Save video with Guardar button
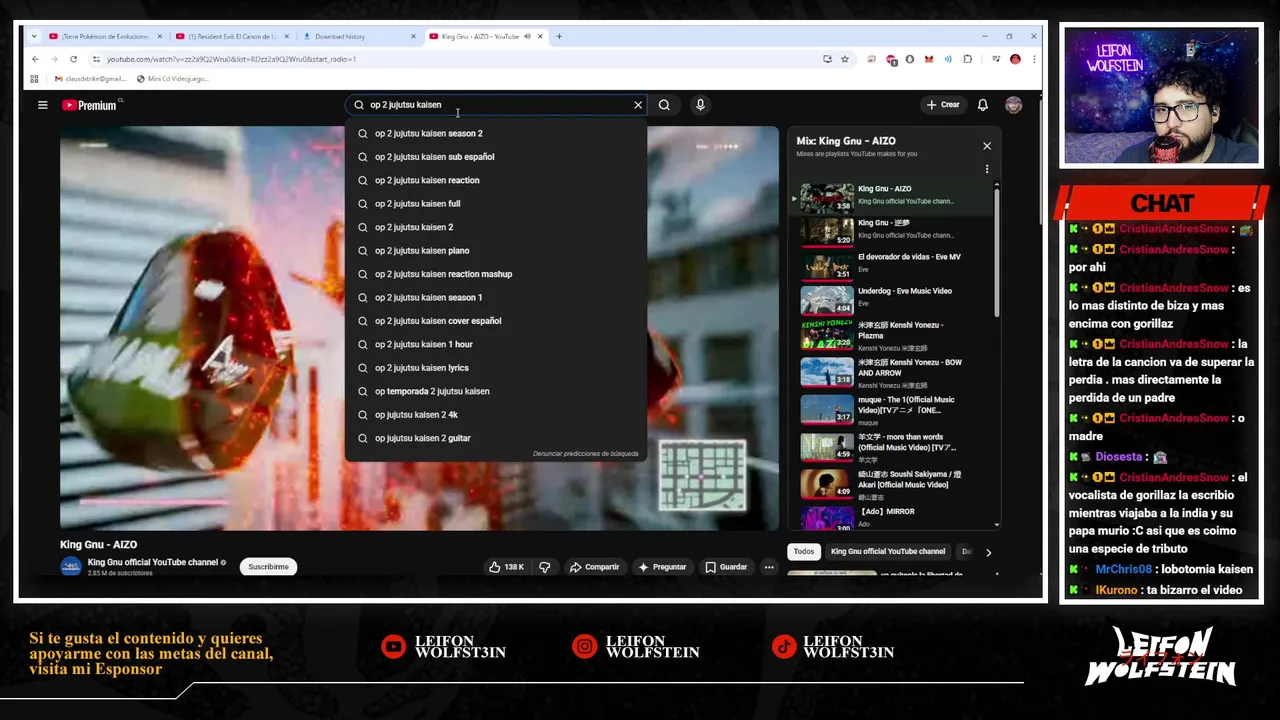 coord(726,567)
